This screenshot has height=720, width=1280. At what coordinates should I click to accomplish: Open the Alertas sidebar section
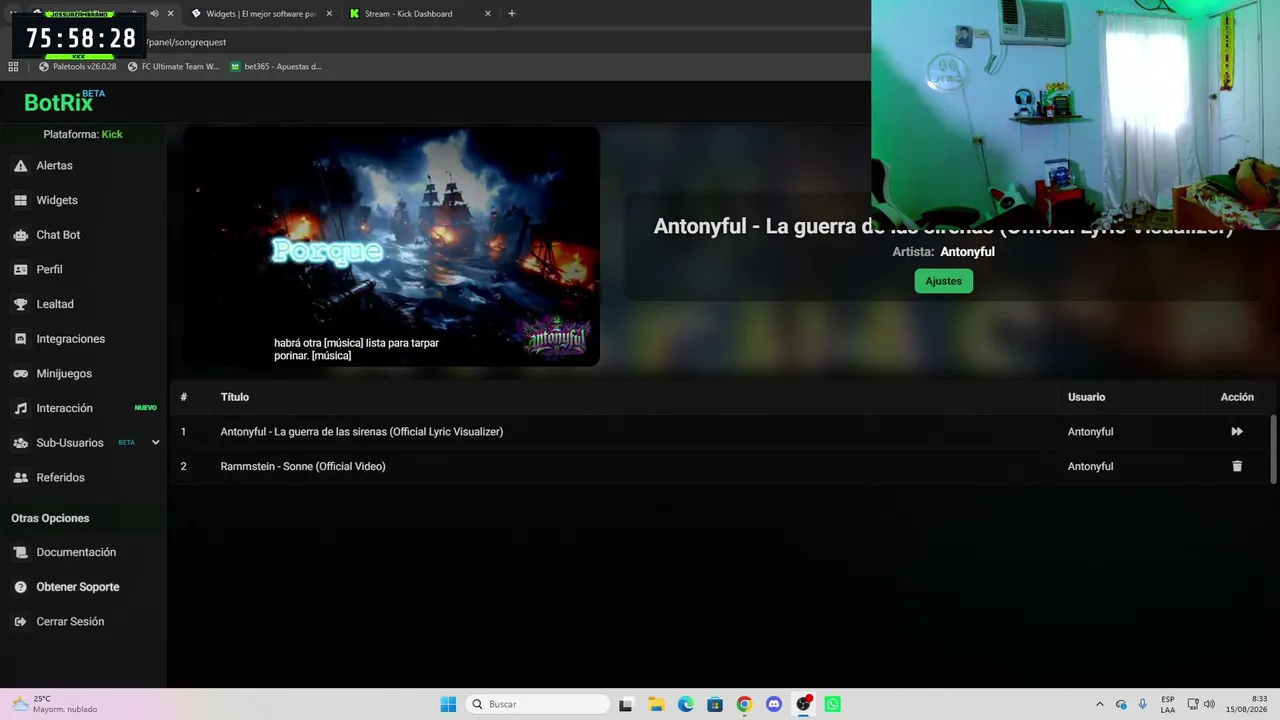[x=55, y=165]
